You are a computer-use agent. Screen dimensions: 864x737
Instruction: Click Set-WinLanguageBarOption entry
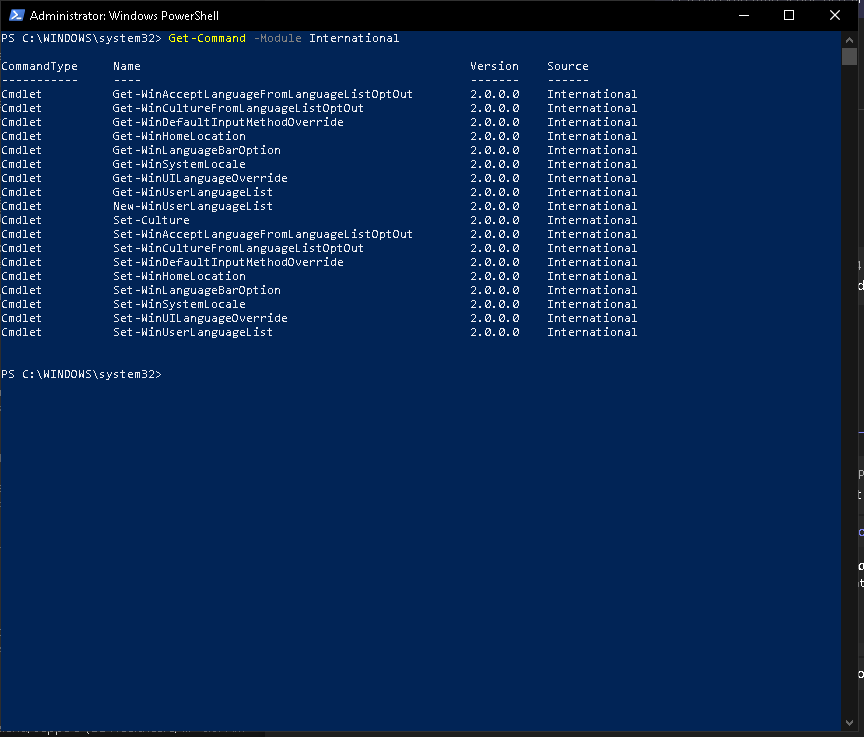tap(197, 290)
